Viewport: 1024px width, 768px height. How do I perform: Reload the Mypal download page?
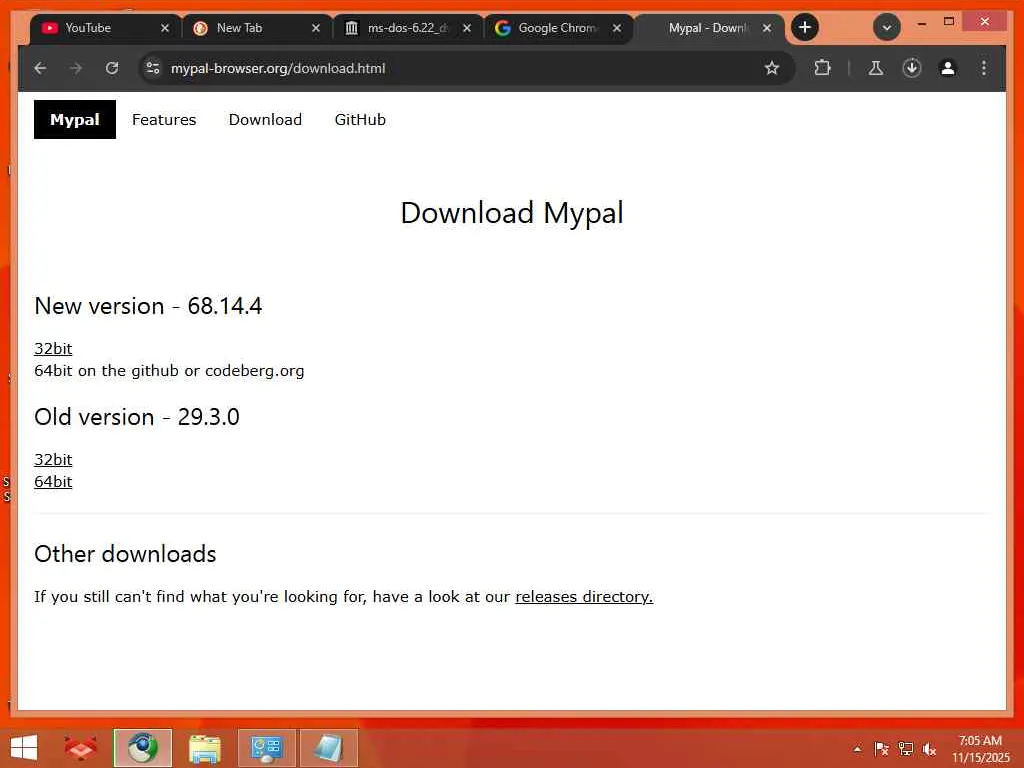pyautogui.click(x=112, y=68)
